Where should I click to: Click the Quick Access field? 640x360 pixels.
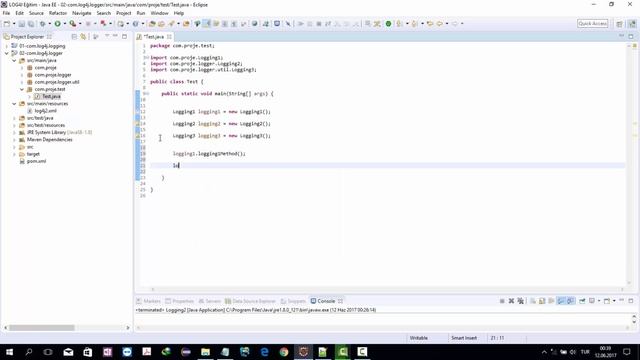(x=593, y=23)
